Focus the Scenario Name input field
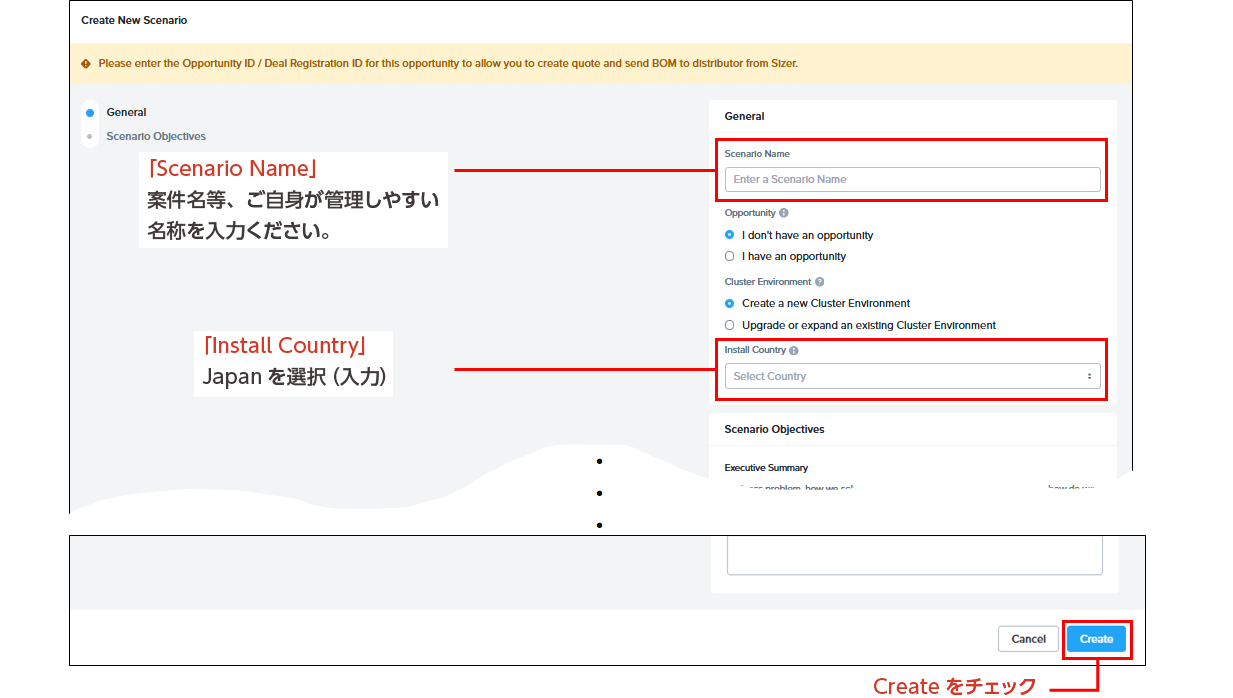Screen dimensions: 1233x698 coord(912,179)
